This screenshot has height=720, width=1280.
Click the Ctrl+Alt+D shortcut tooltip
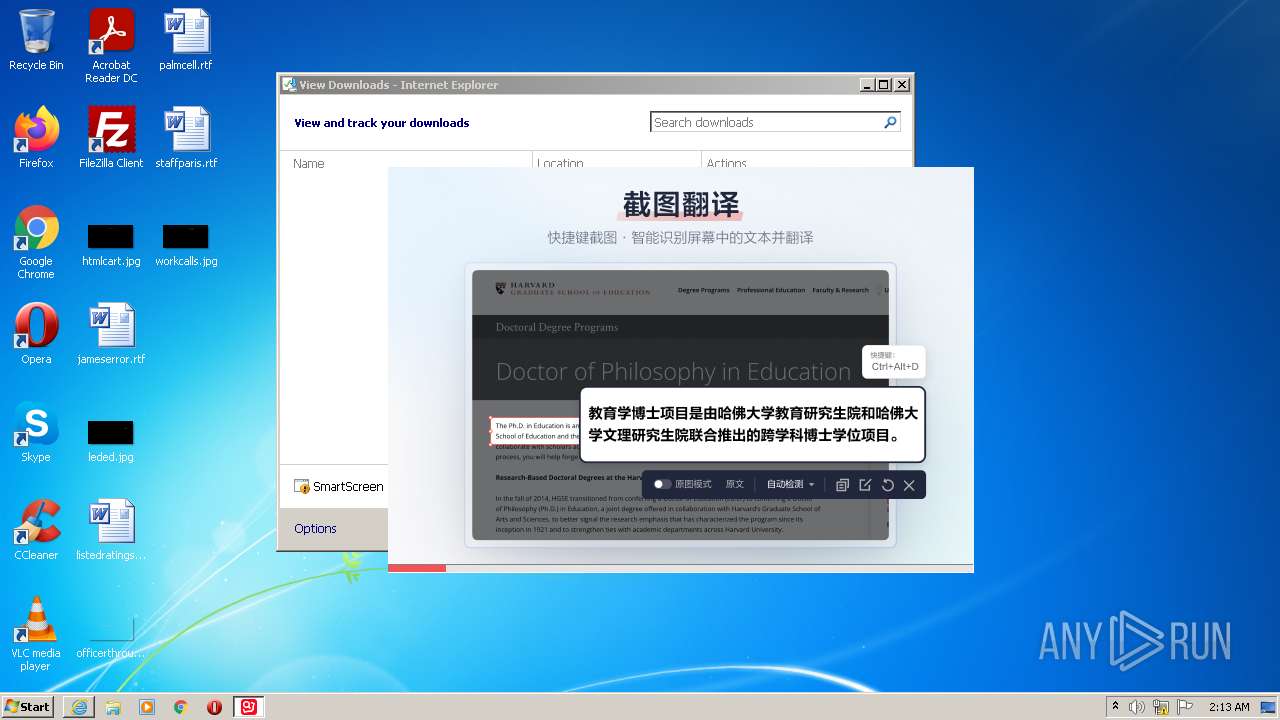[x=894, y=362]
